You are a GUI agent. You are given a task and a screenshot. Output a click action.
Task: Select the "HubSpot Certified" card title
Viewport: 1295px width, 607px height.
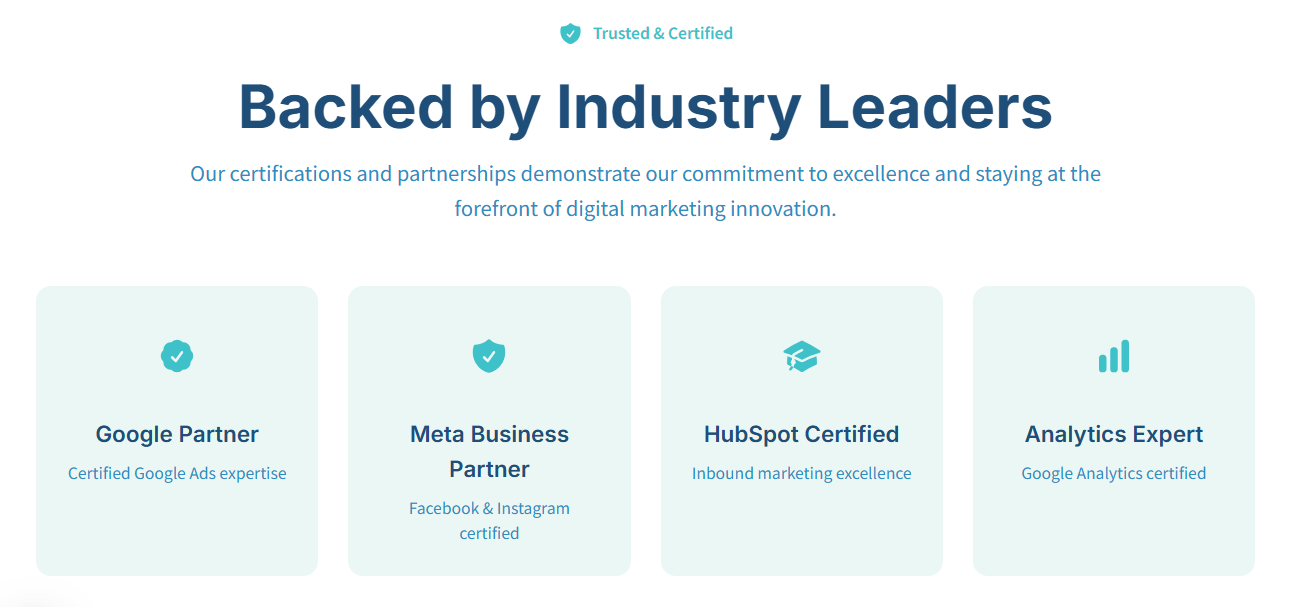click(x=801, y=434)
